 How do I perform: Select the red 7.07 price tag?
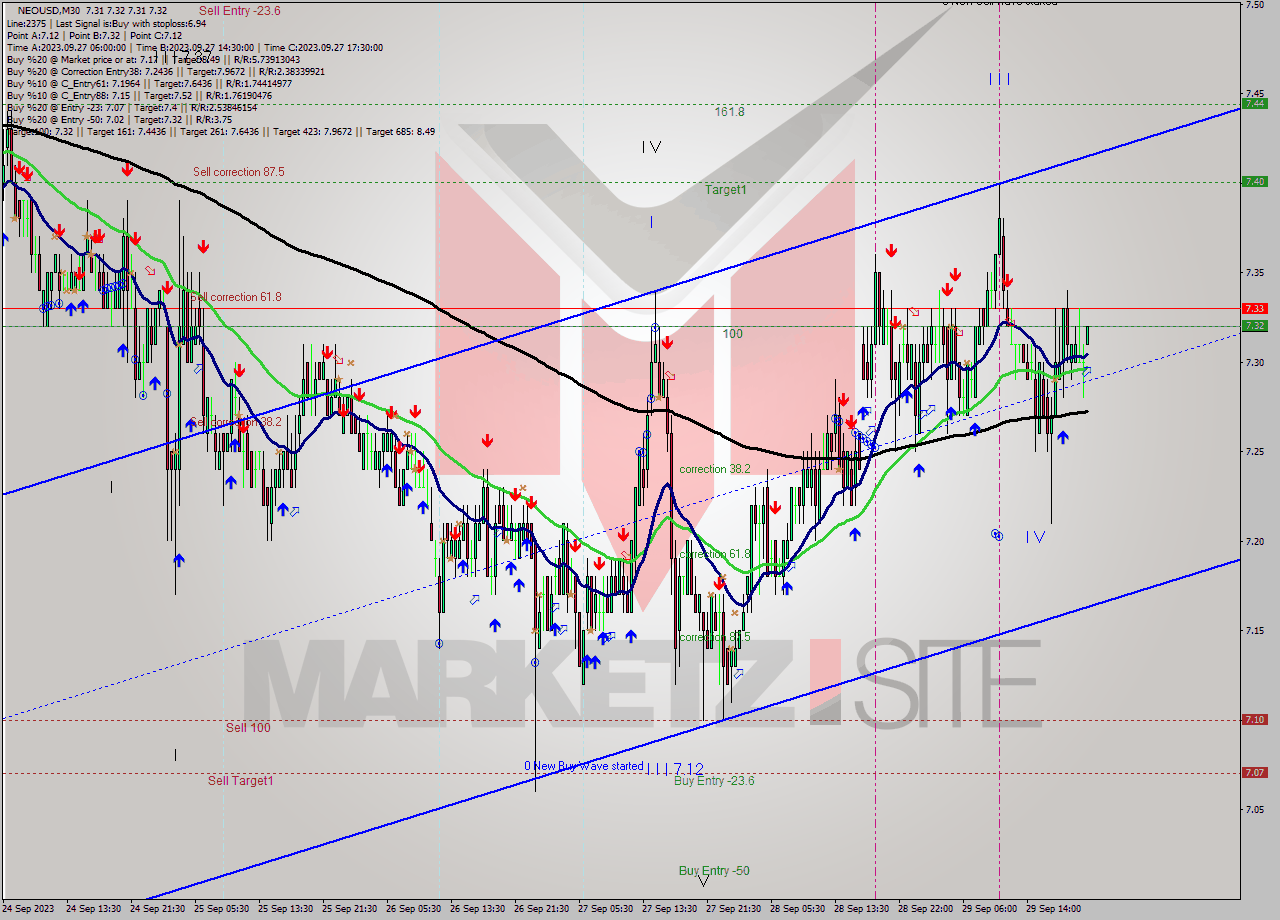(x=1254, y=772)
